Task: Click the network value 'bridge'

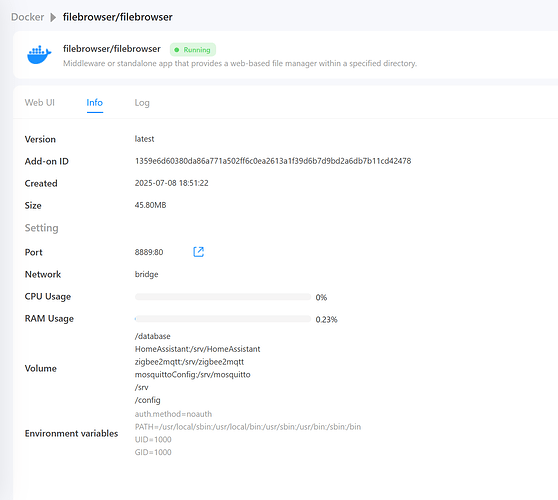Action: tap(147, 274)
